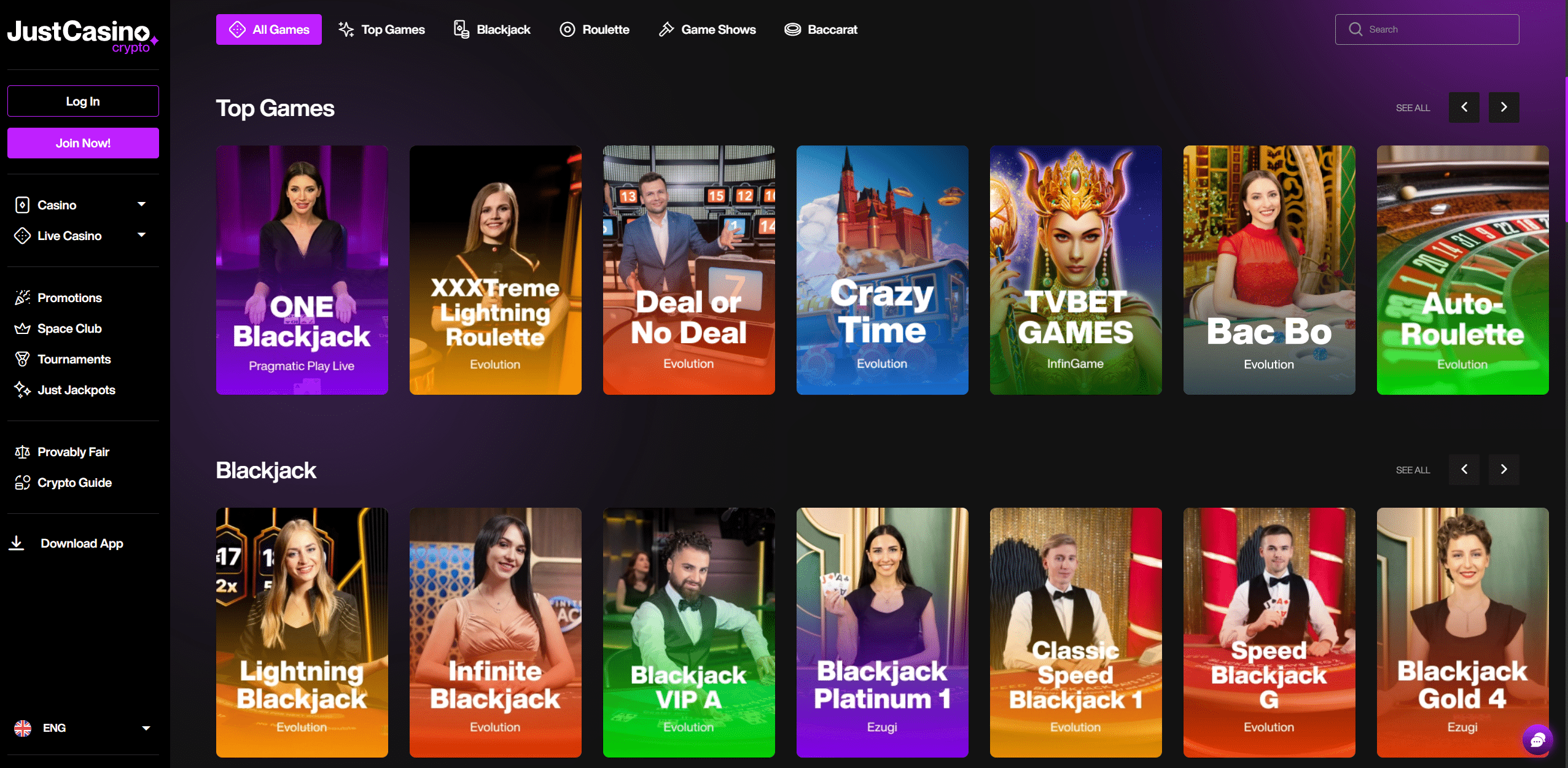Image resolution: width=1568 pixels, height=768 pixels.
Task: Open Deal or No Deal card
Action: pyautogui.click(x=688, y=270)
